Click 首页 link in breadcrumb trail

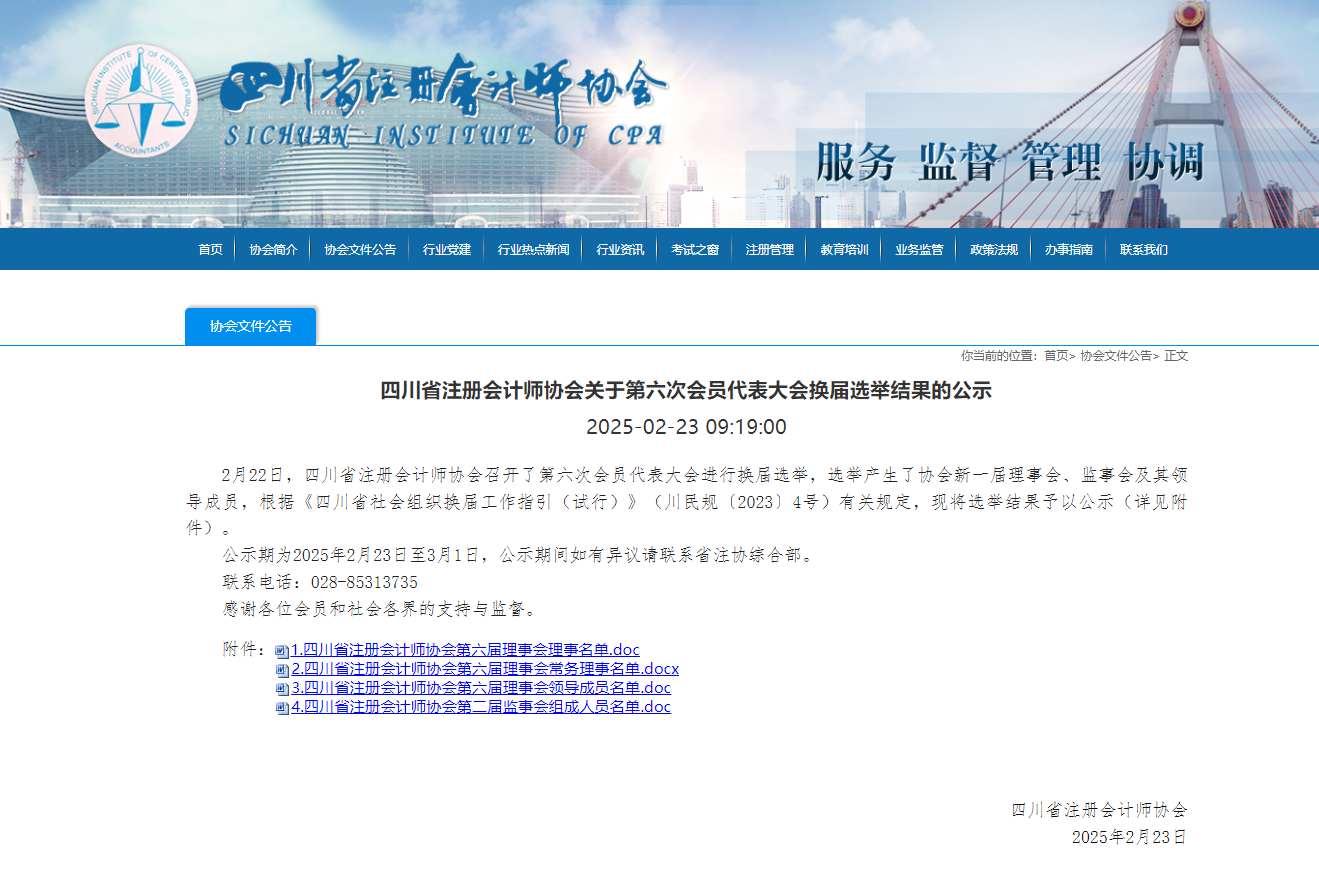(1056, 356)
